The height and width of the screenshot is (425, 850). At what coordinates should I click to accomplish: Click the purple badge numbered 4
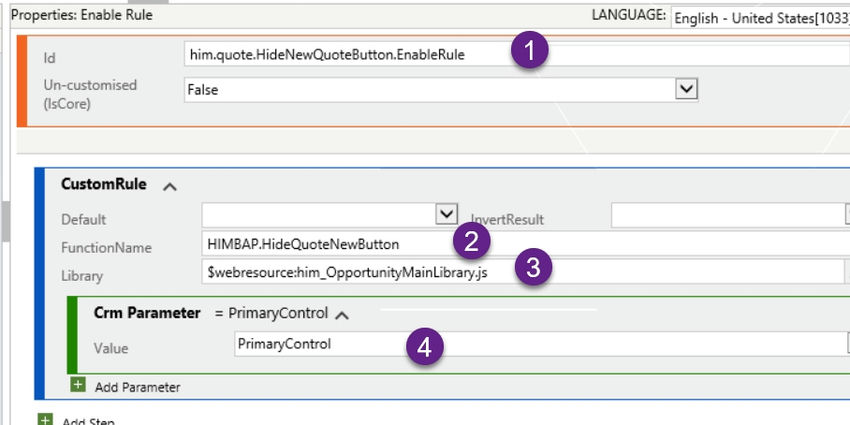pyautogui.click(x=425, y=347)
